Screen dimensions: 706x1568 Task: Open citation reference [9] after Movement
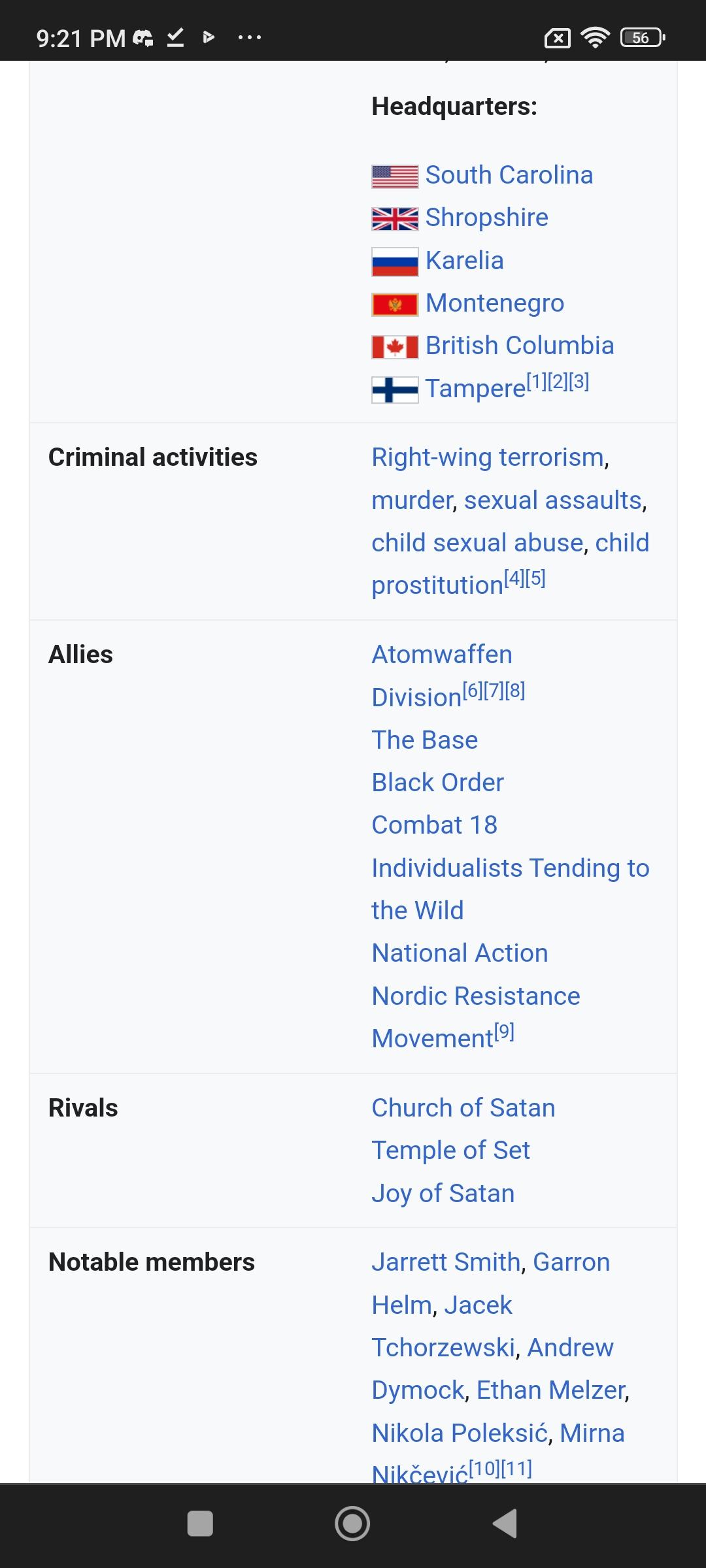pyautogui.click(x=504, y=1032)
